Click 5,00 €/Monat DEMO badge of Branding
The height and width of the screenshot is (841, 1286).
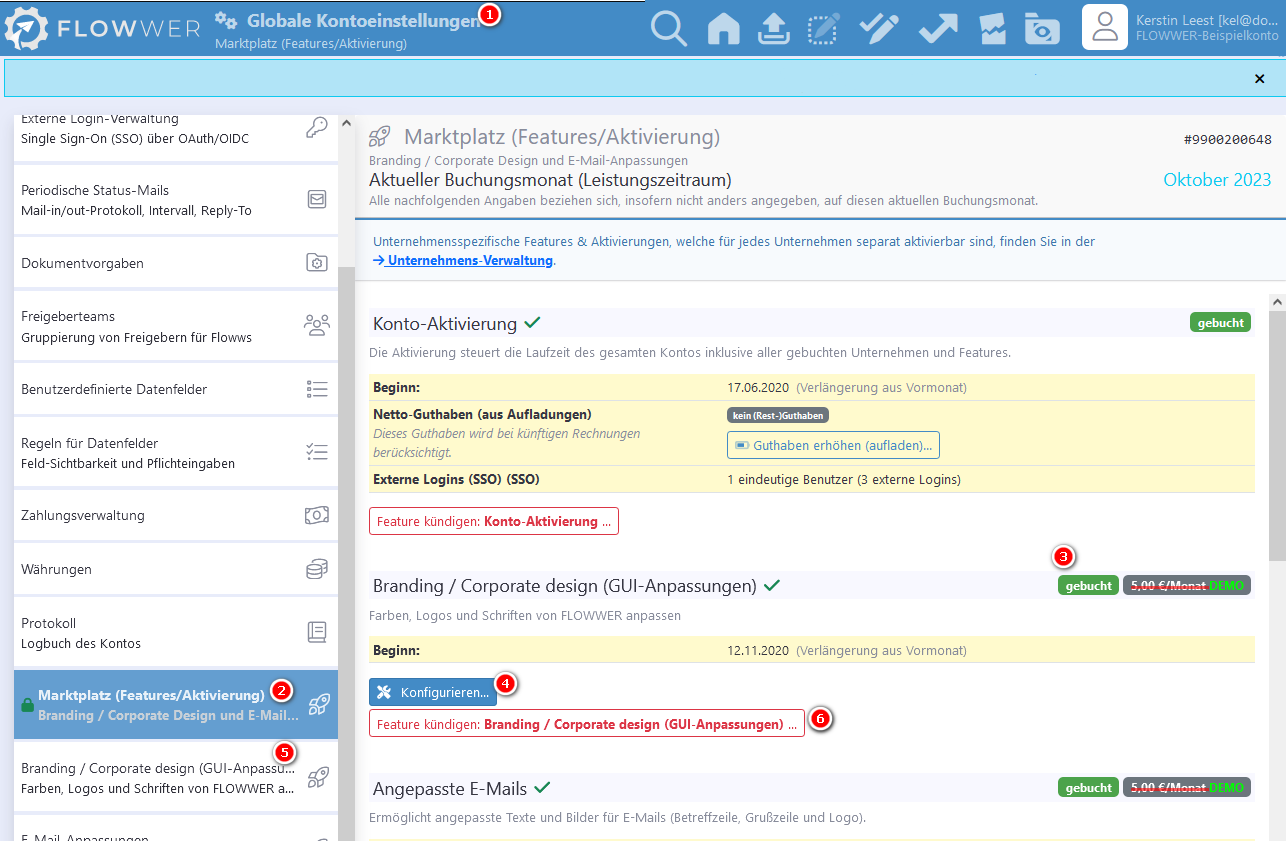[x=1187, y=586]
